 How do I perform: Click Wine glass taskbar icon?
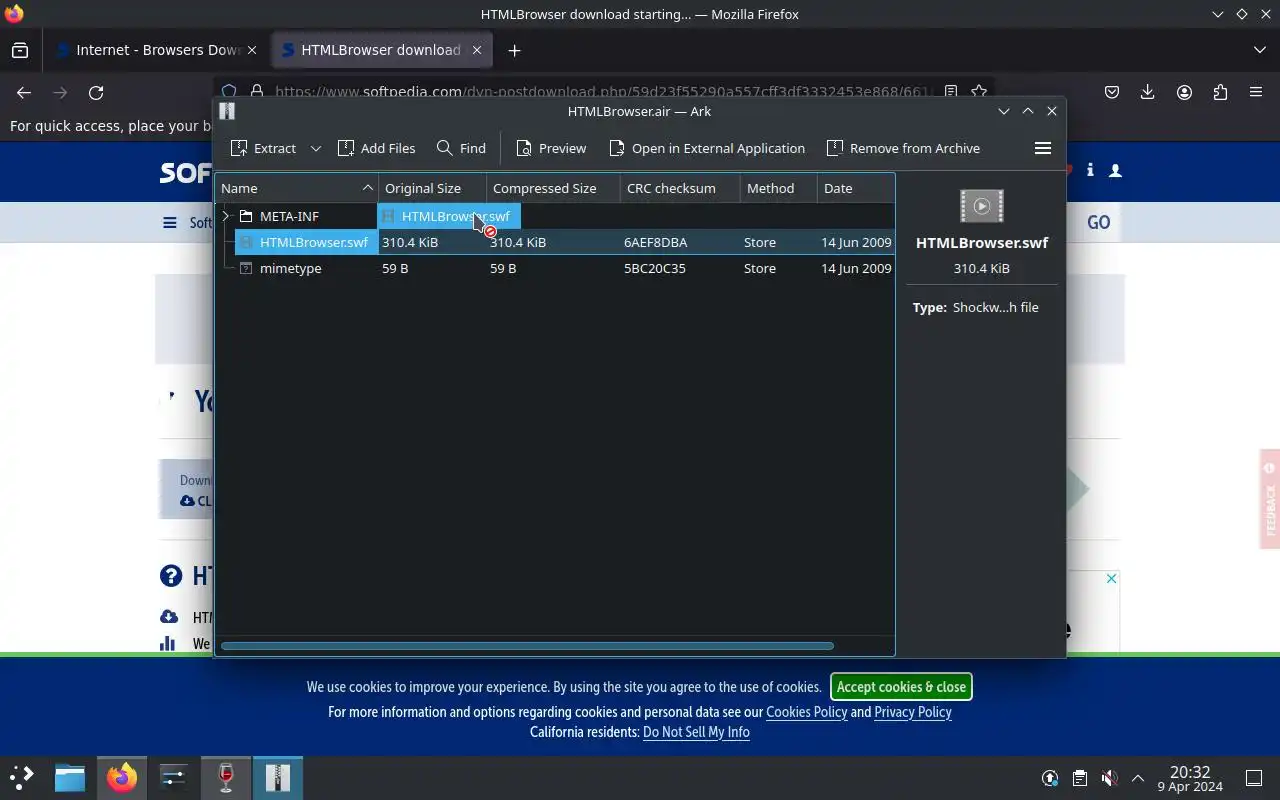(226, 777)
